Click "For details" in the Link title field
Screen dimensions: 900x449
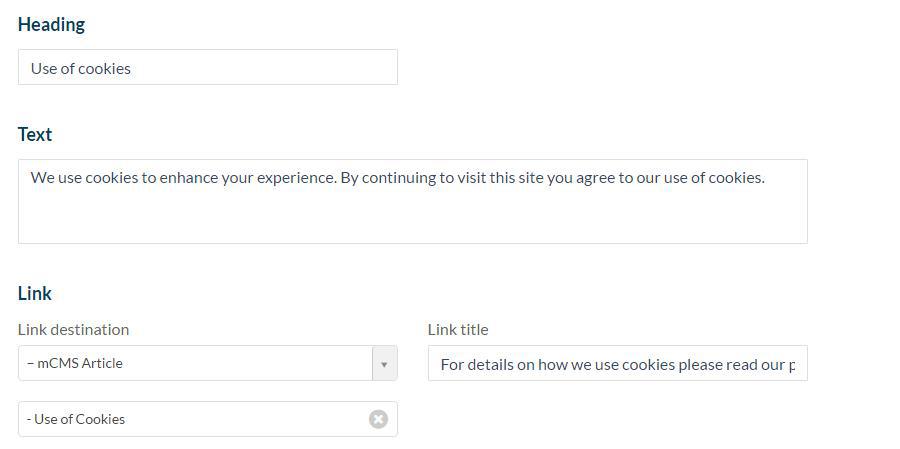(476, 365)
